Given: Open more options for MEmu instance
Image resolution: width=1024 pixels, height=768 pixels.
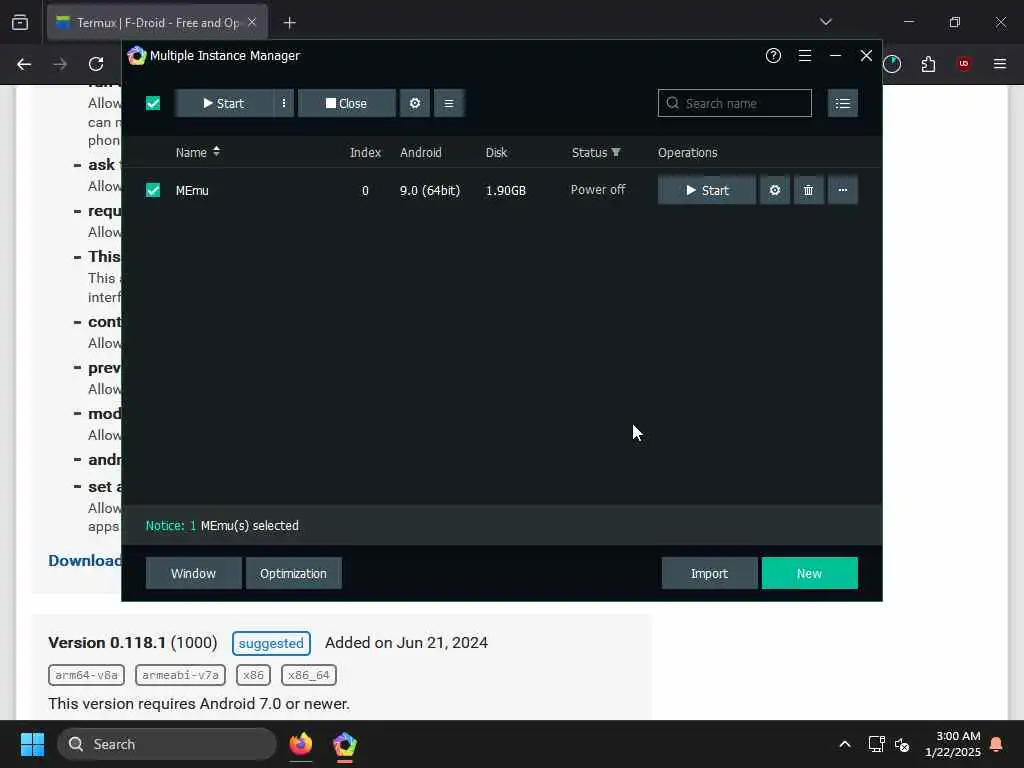Looking at the screenshot, I should pyautogui.click(x=842, y=190).
